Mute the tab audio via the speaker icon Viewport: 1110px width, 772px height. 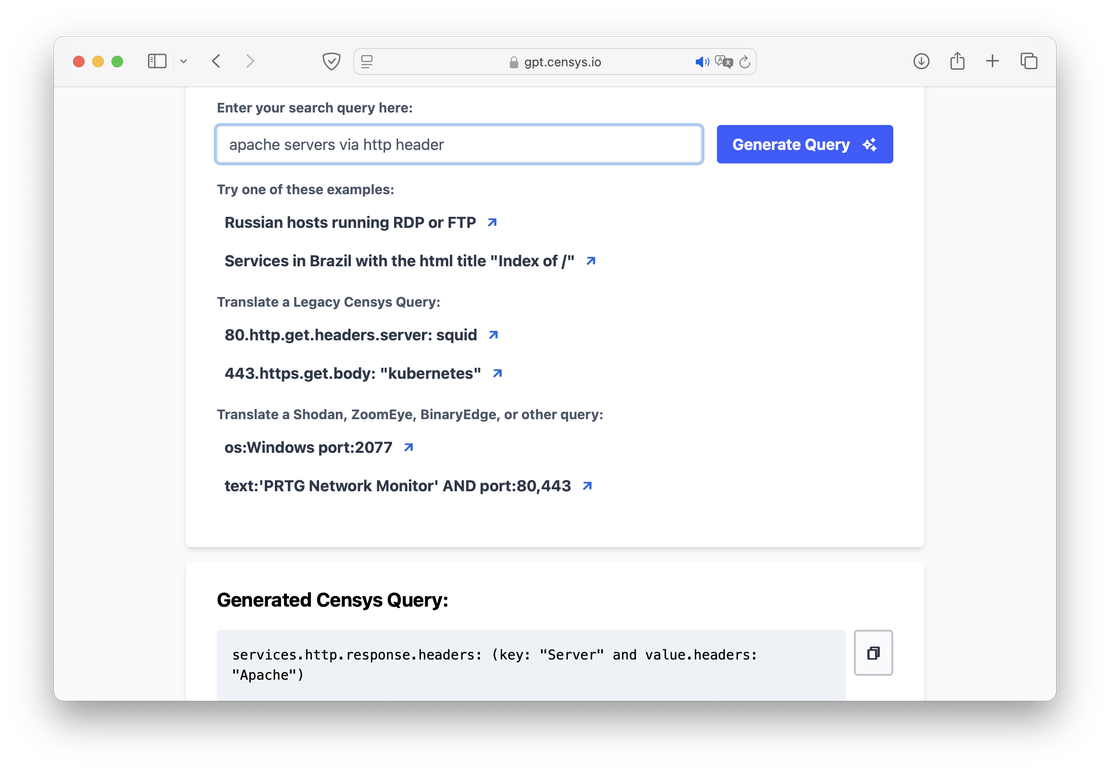(x=703, y=61)
